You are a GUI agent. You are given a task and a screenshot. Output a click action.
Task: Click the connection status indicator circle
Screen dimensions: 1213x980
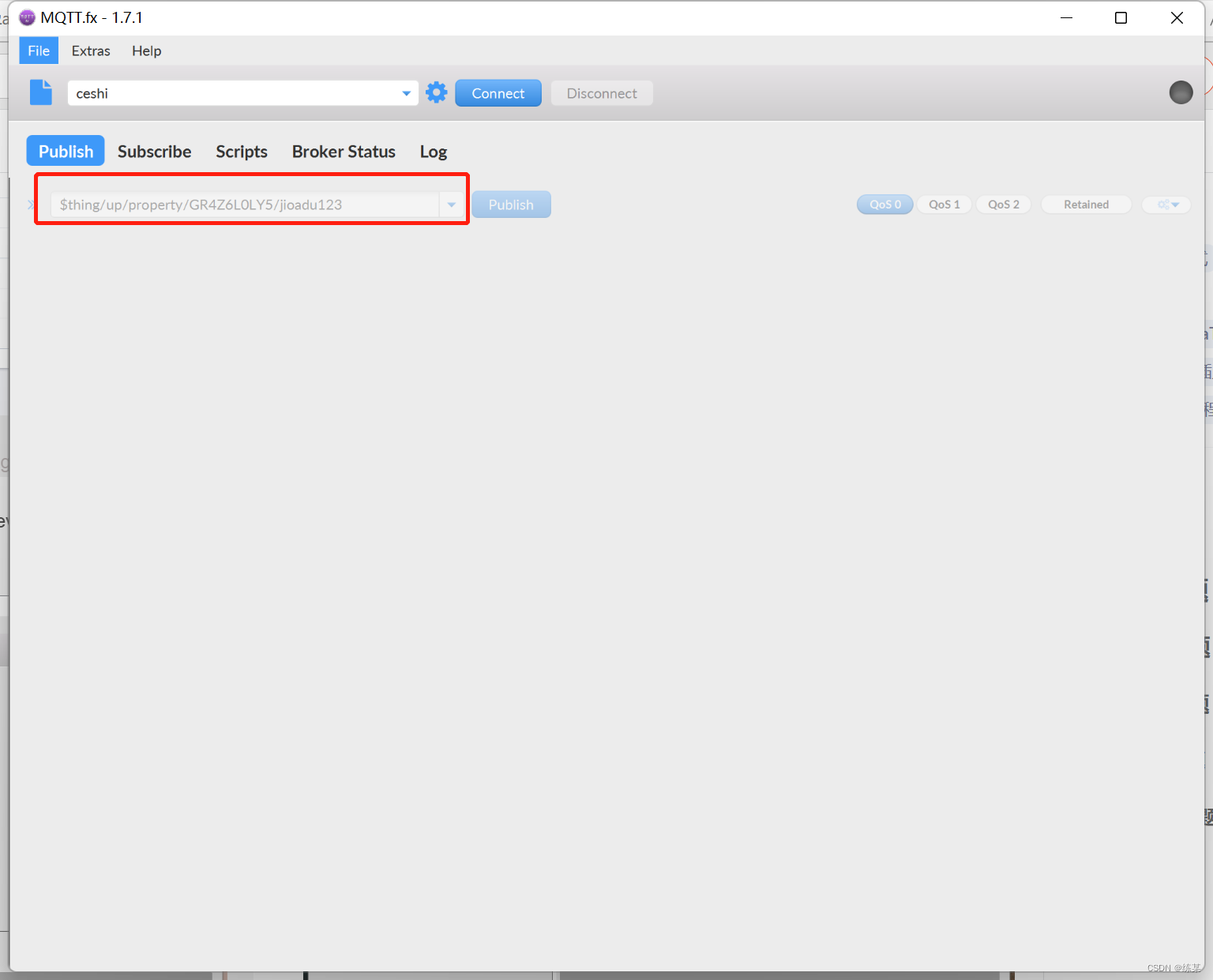coord(1181,92)
